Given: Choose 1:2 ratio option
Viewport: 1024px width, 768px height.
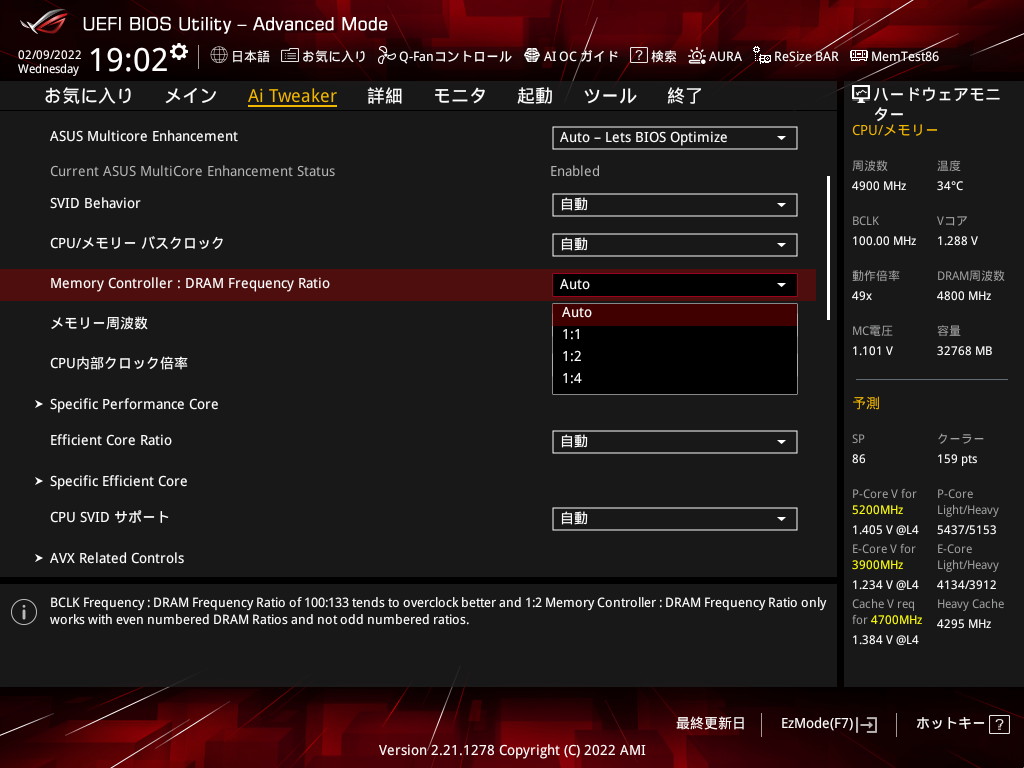Looking at the screenshot, I should (675, 357).
